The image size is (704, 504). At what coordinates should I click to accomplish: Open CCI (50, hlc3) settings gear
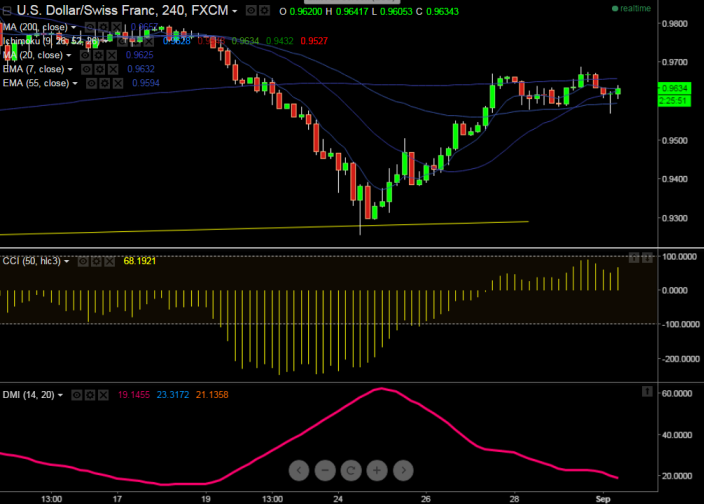pyautogui.click(x=96, y=261)
